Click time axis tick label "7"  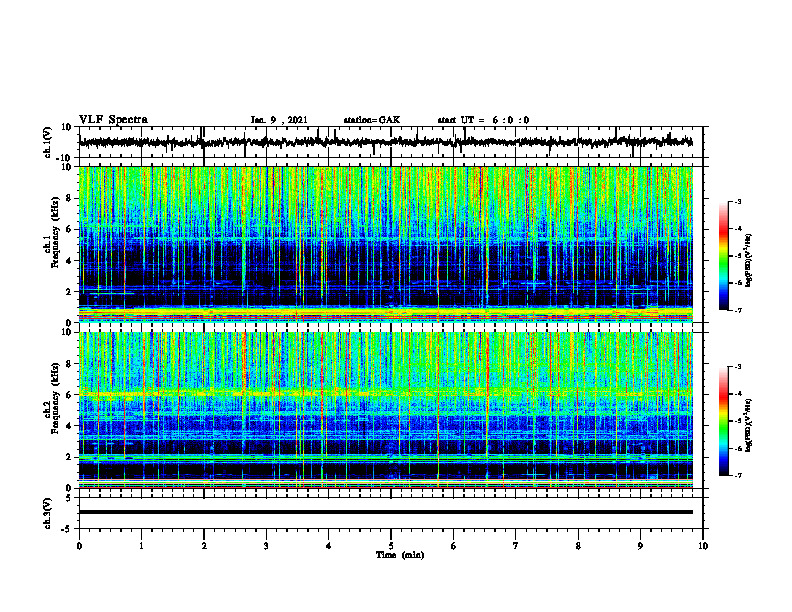[516, 546]
